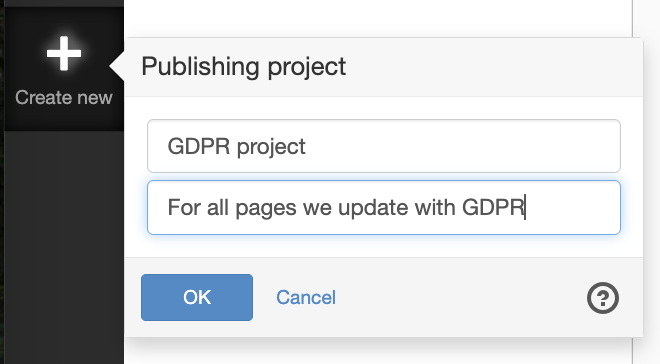The width and height of the screenshot is (660, 364).
Task: Click the word 'pages' in the description field
Action: pyautogui.click(x=266, y=209)
